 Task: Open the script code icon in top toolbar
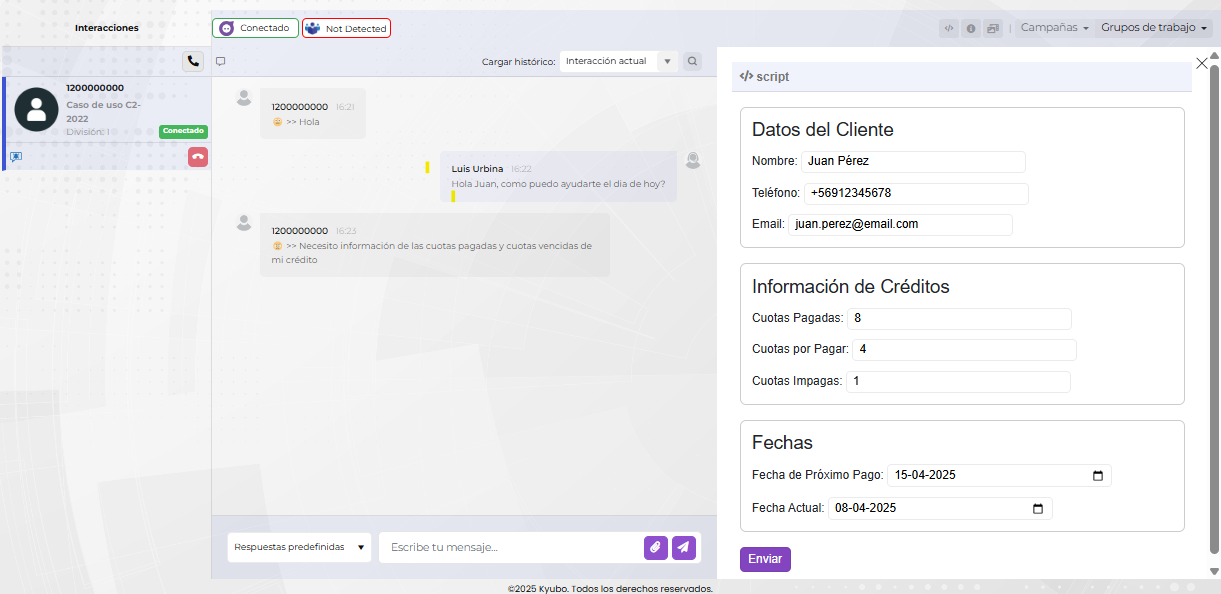coord(949,28)
